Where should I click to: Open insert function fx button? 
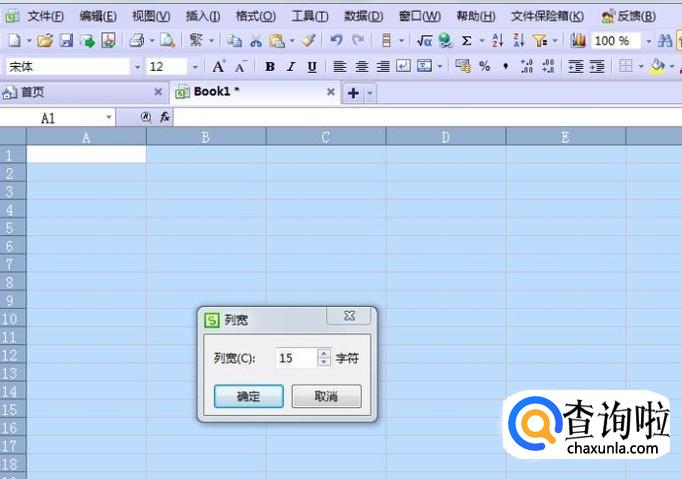[x=164, y=117]
